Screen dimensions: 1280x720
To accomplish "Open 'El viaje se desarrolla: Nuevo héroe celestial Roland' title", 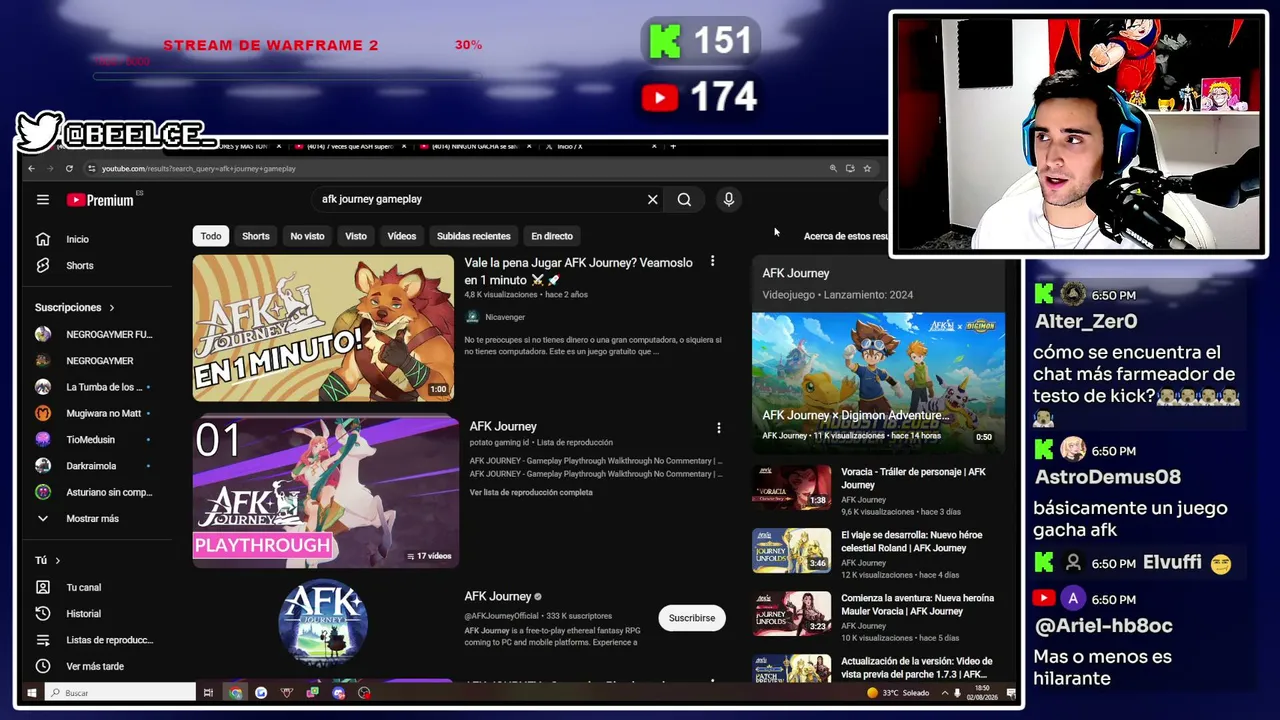I will tap(912, 541).
